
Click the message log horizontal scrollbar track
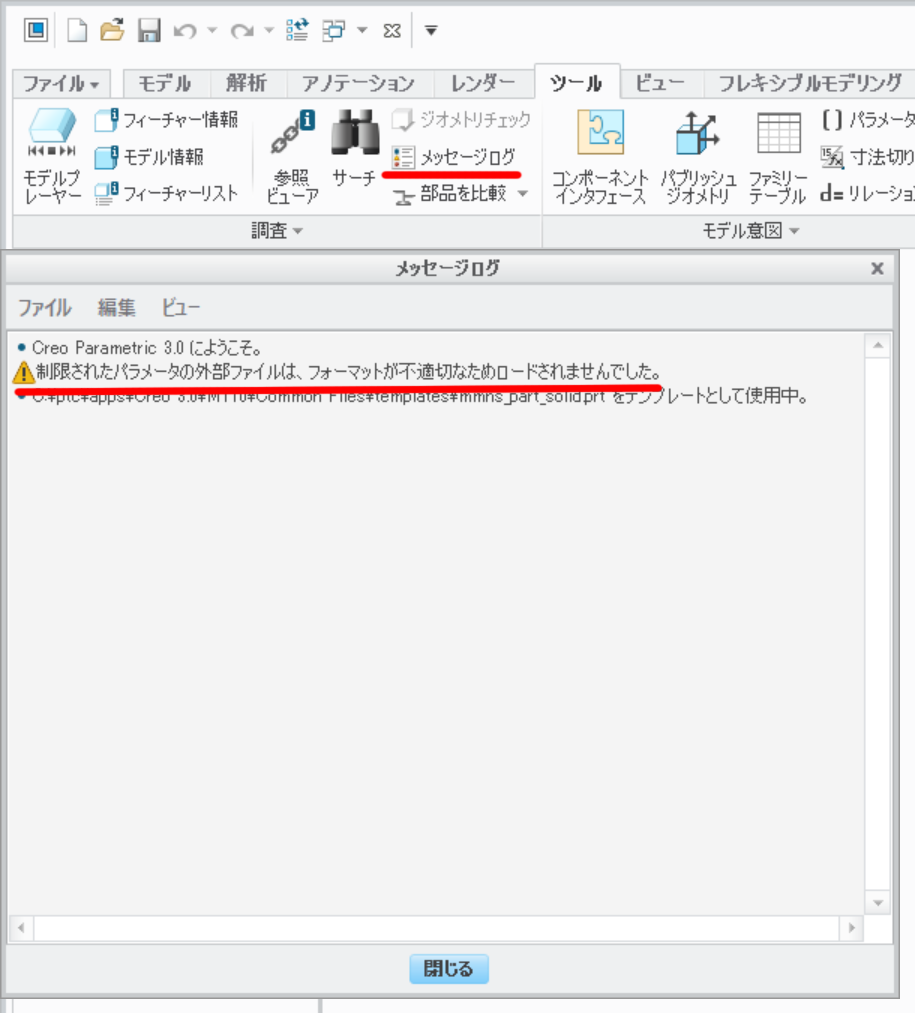coord(436,928)
